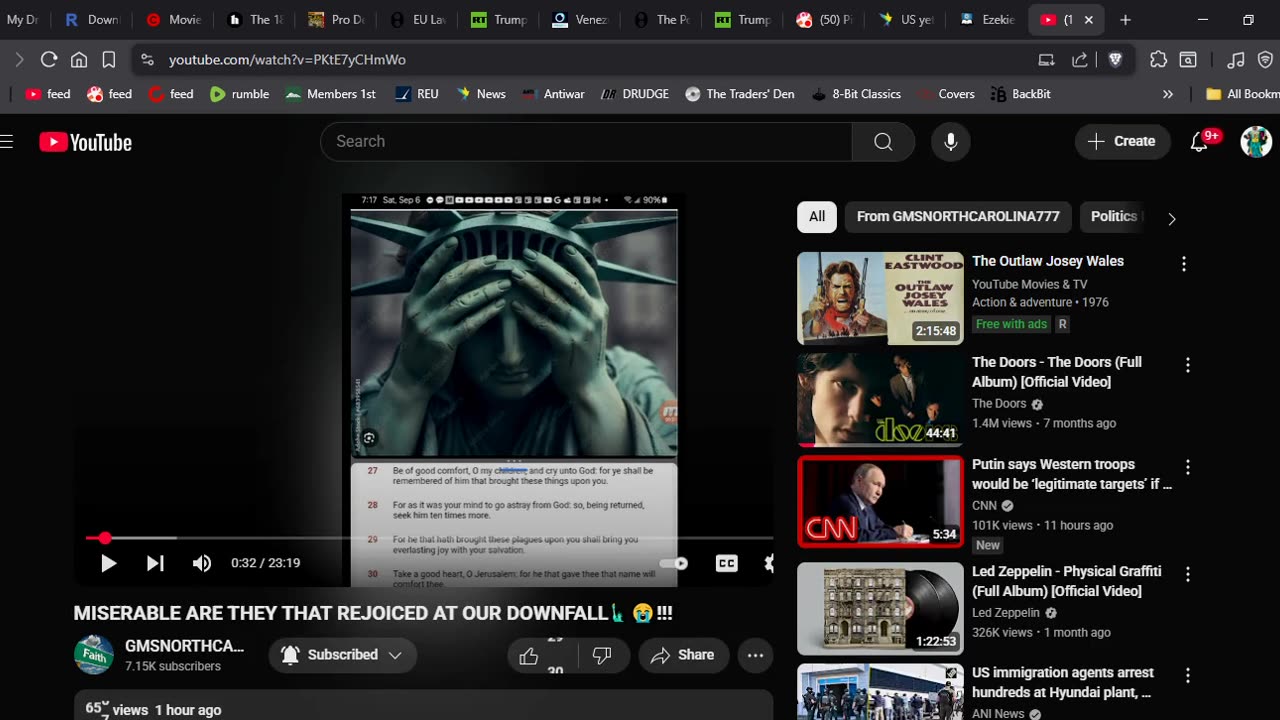Open a new browser tab

pos(1125,20)
